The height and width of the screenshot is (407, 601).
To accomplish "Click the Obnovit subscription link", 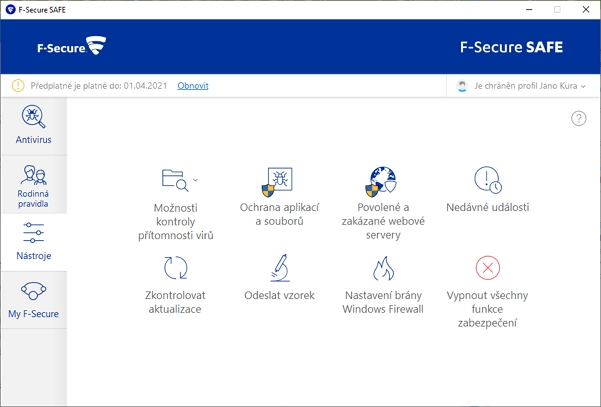I will (193, 85).
